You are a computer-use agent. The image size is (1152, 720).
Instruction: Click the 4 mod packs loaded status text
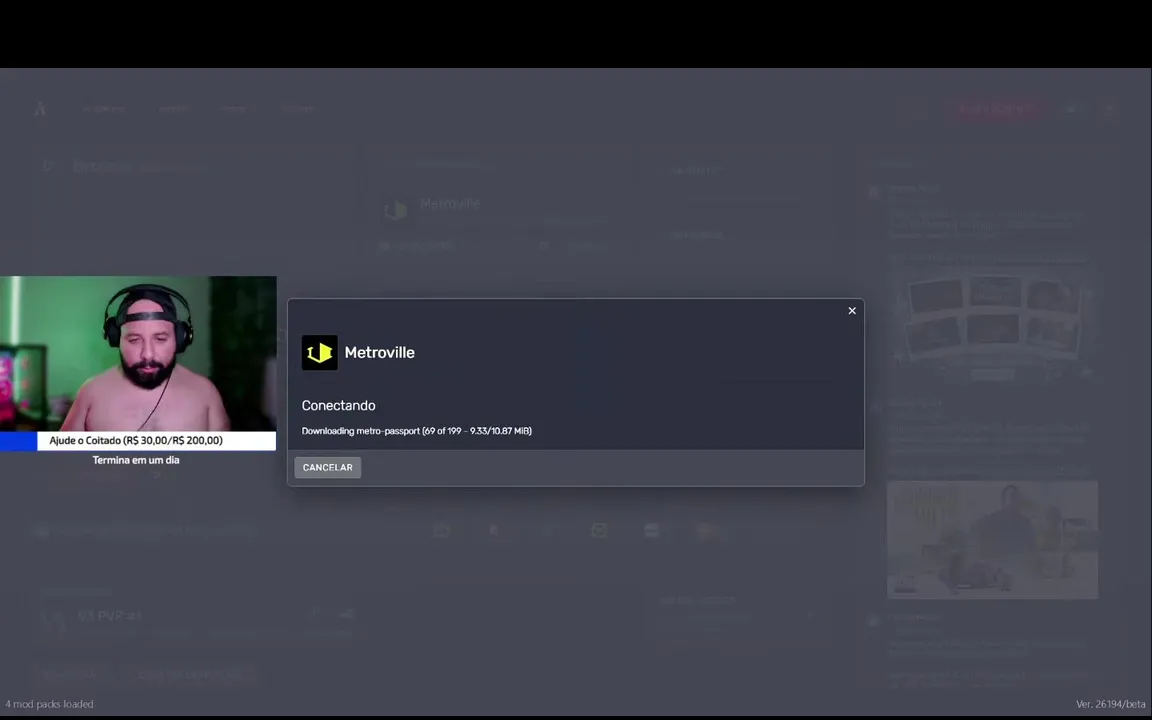[x=49, y=704]
